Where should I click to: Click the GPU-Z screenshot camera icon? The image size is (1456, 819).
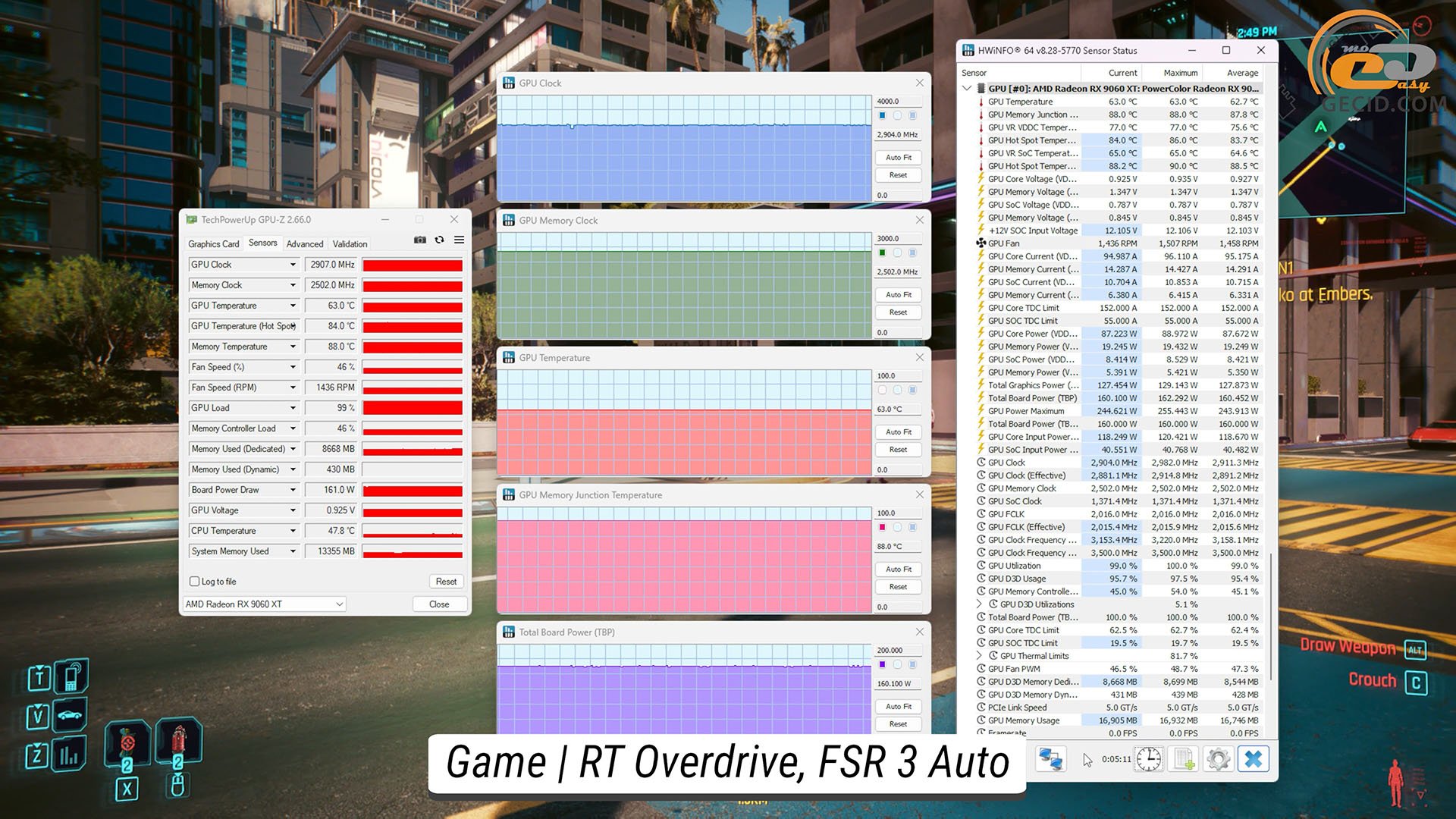point(419,240)
